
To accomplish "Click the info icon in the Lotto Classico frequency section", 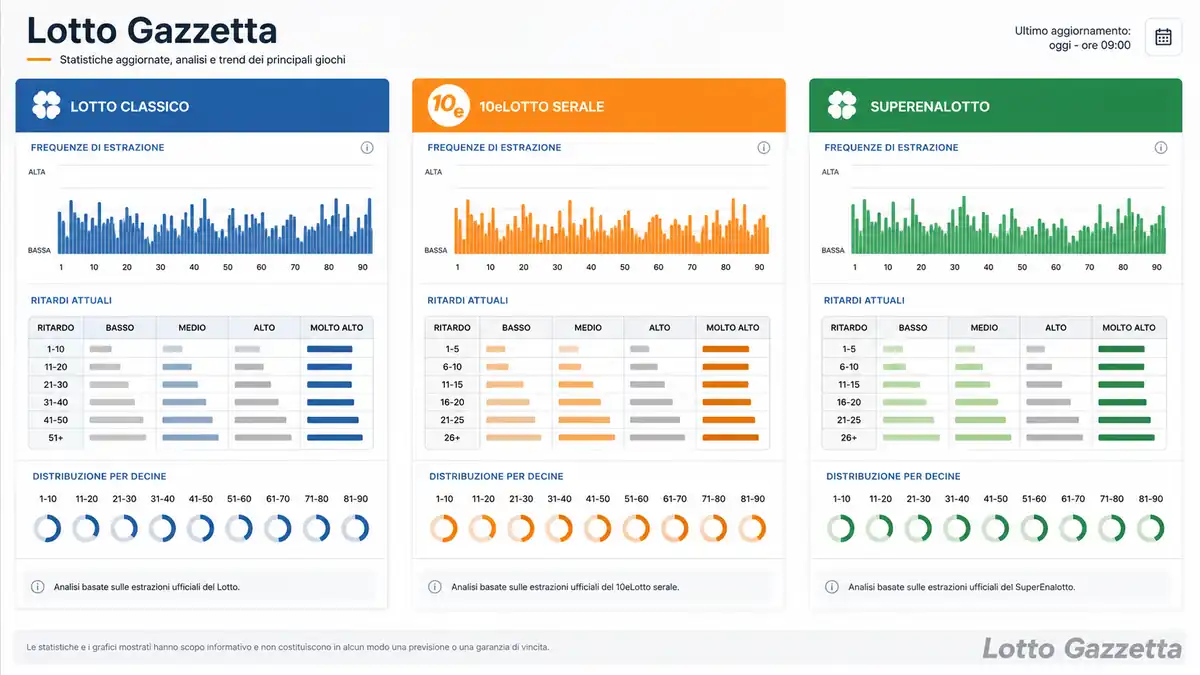I will (x=367, y=148).
